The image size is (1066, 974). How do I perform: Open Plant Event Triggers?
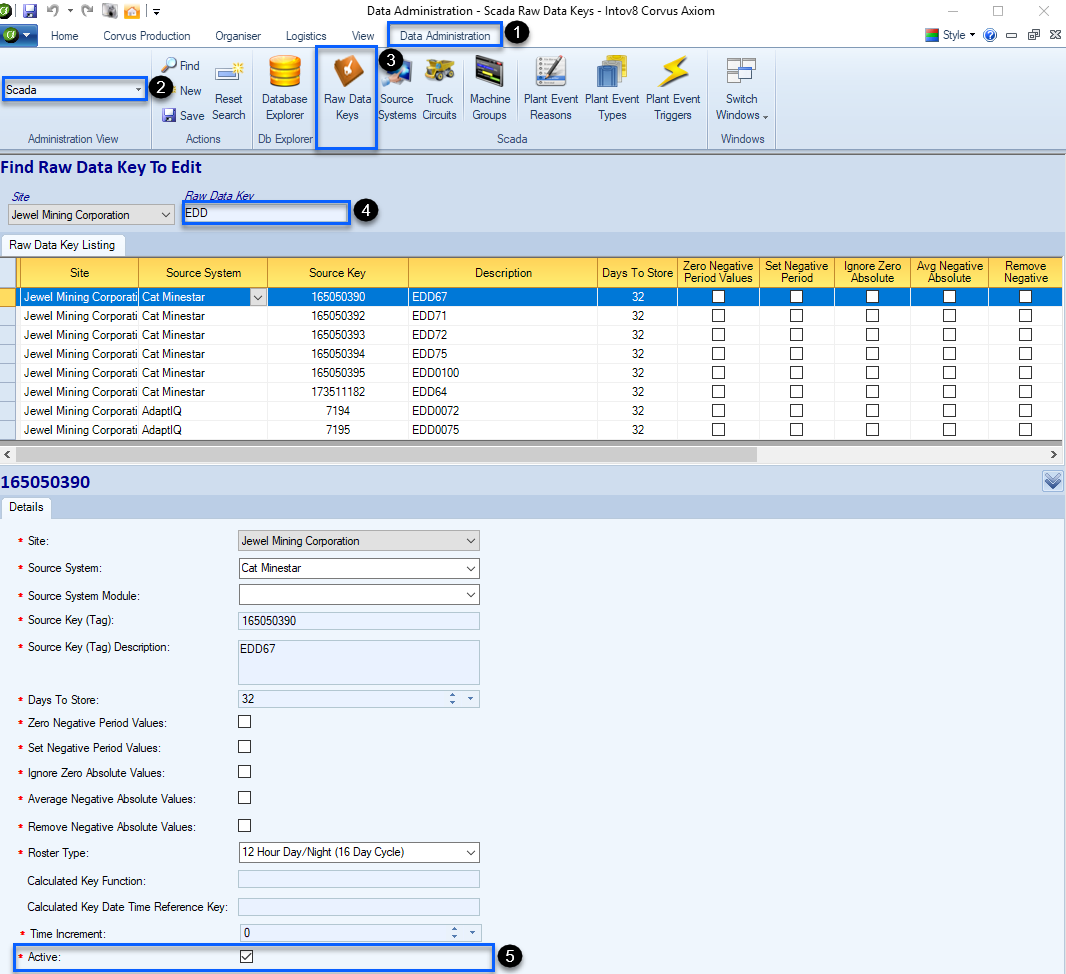(673, 90)
